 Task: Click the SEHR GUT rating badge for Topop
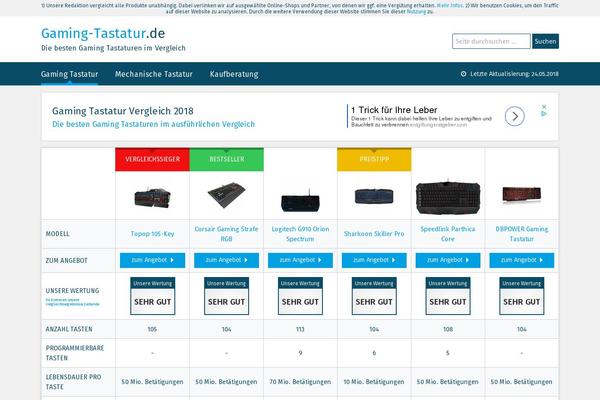(x=152, y=296)
